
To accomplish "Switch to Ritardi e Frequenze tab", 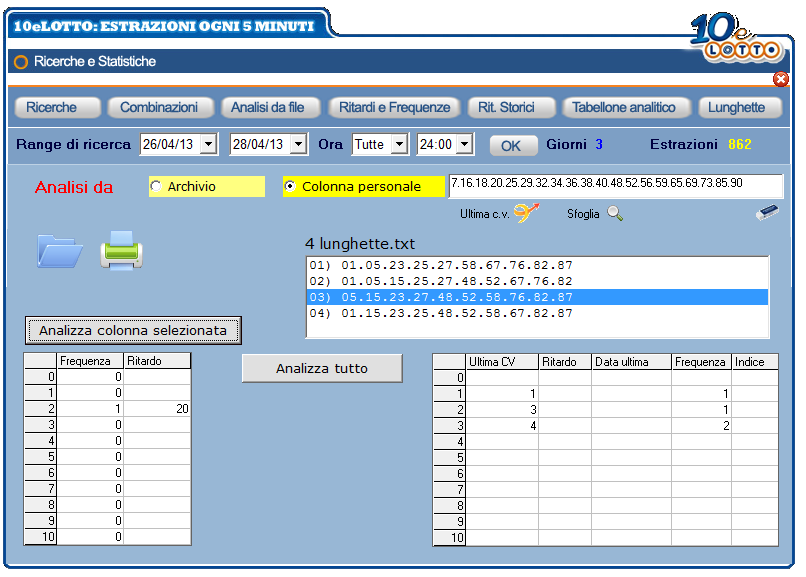I will tap(394, 107).
